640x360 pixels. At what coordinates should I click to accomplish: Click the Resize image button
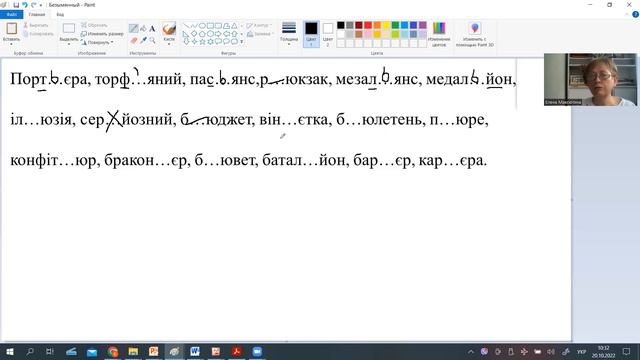point(102,34)
